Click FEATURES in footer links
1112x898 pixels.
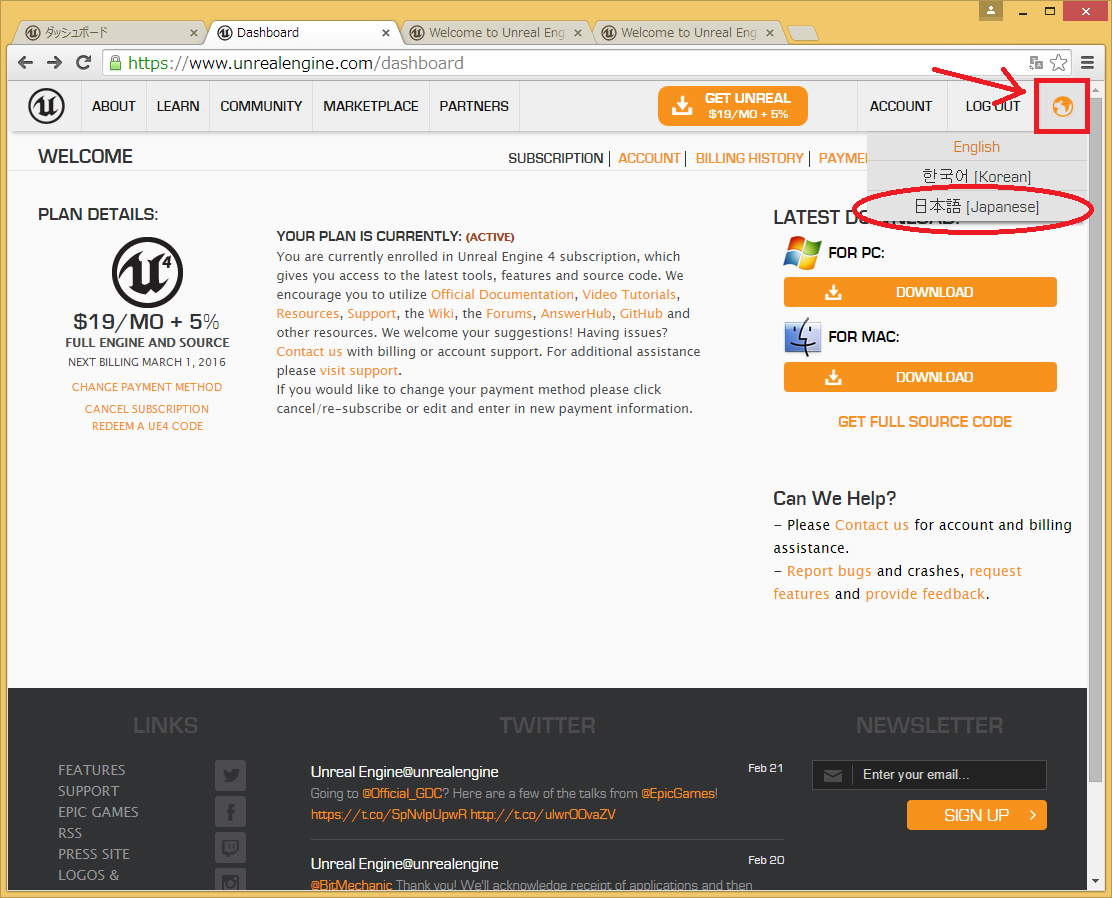click(91, 770)
